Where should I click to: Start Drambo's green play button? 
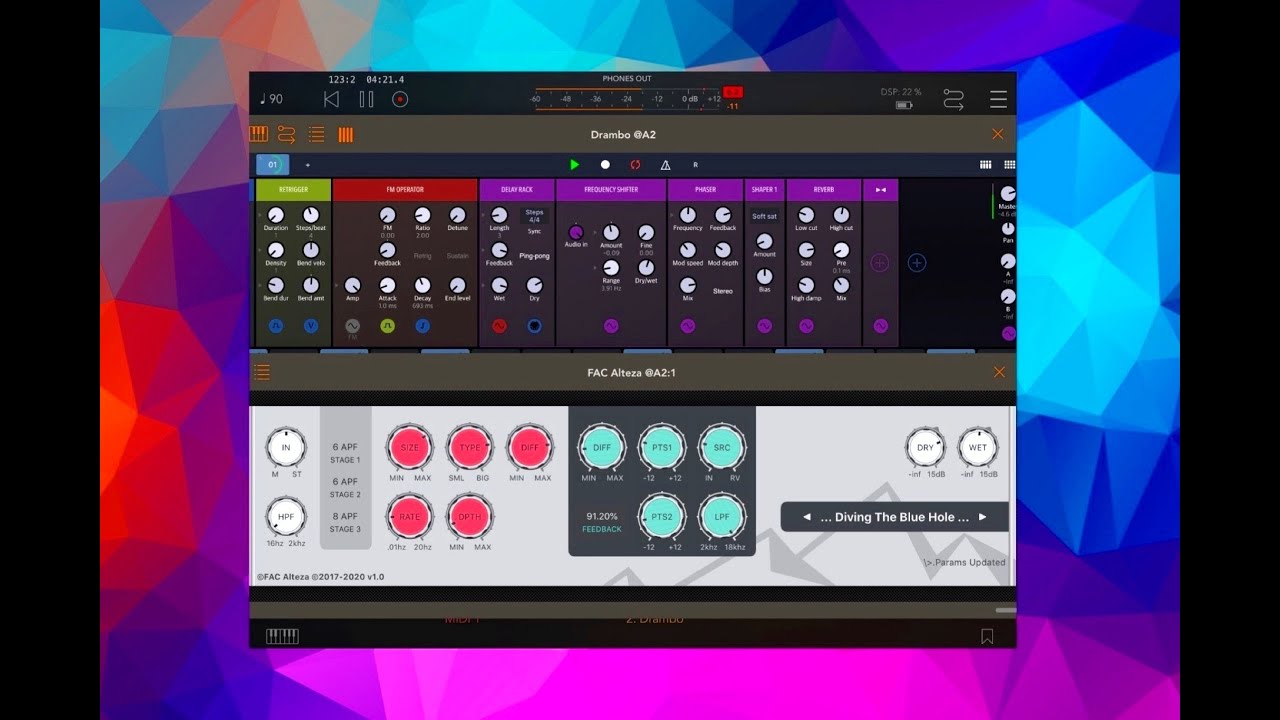[x=575, y=164]
